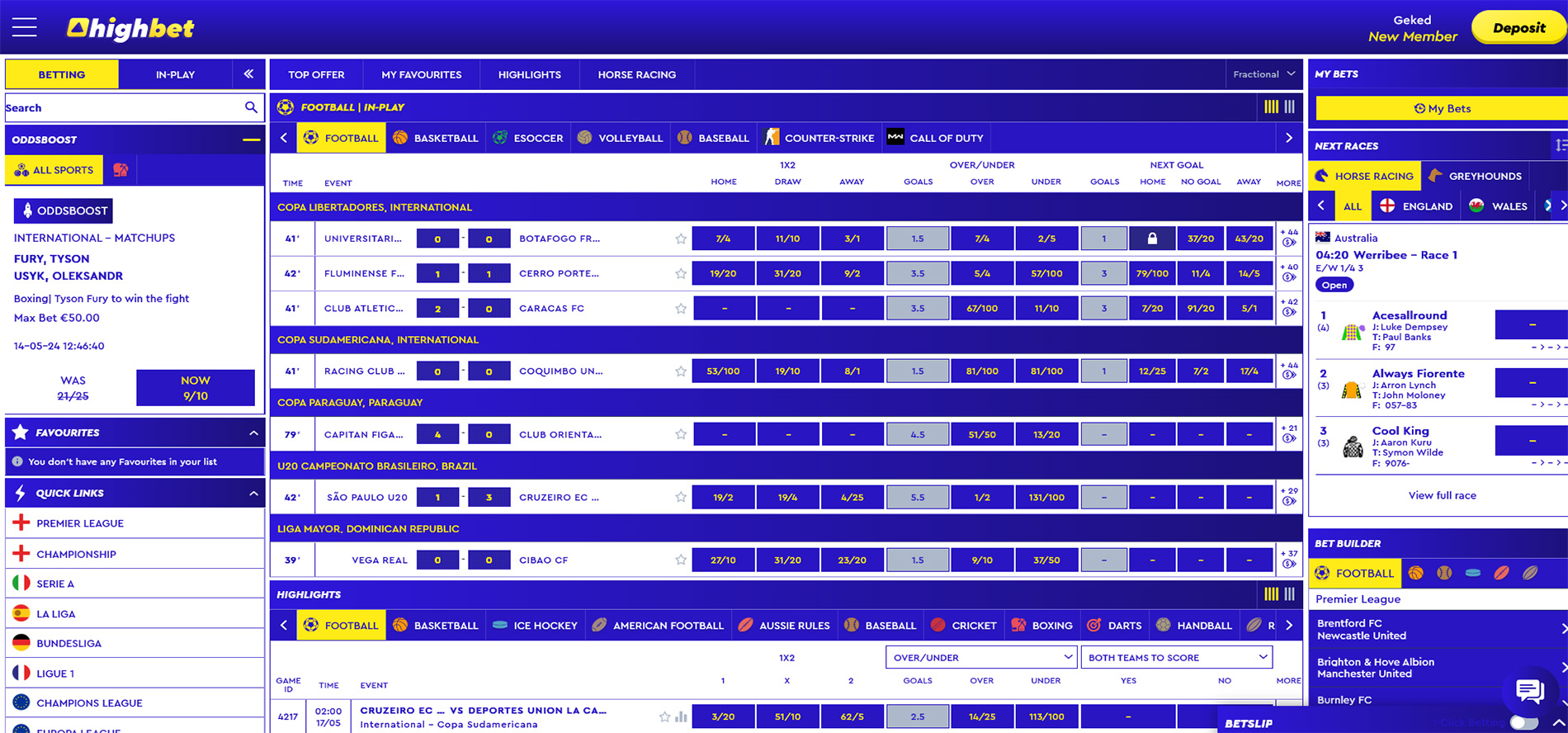Click the locked Next Goal home odds
The image size is (1568, 733).
coord(1152,239)
